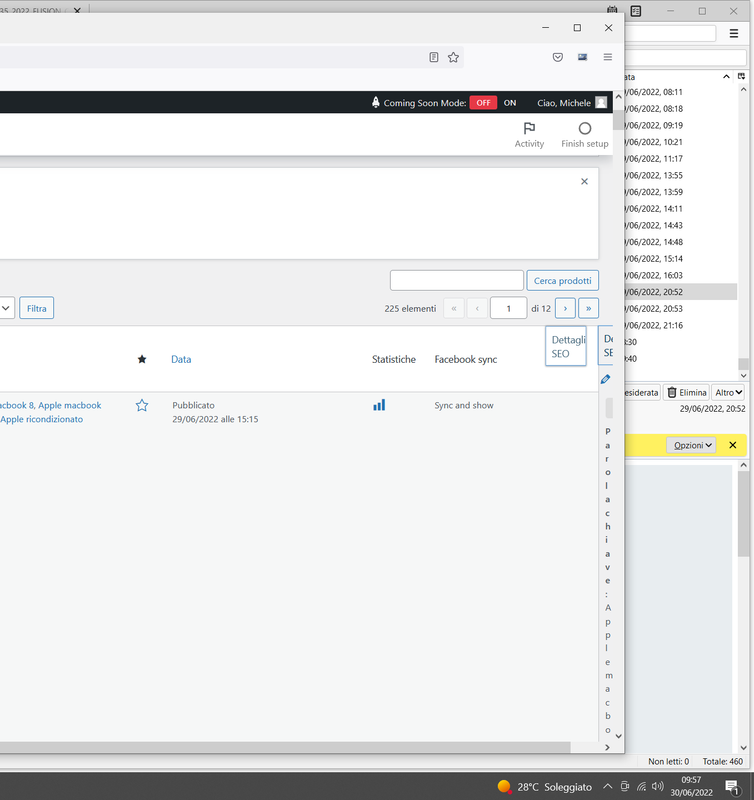Show hidden system tray icons
Image resolution: width=754 pixels, height=800 pixels.
(x=608, y=786)
